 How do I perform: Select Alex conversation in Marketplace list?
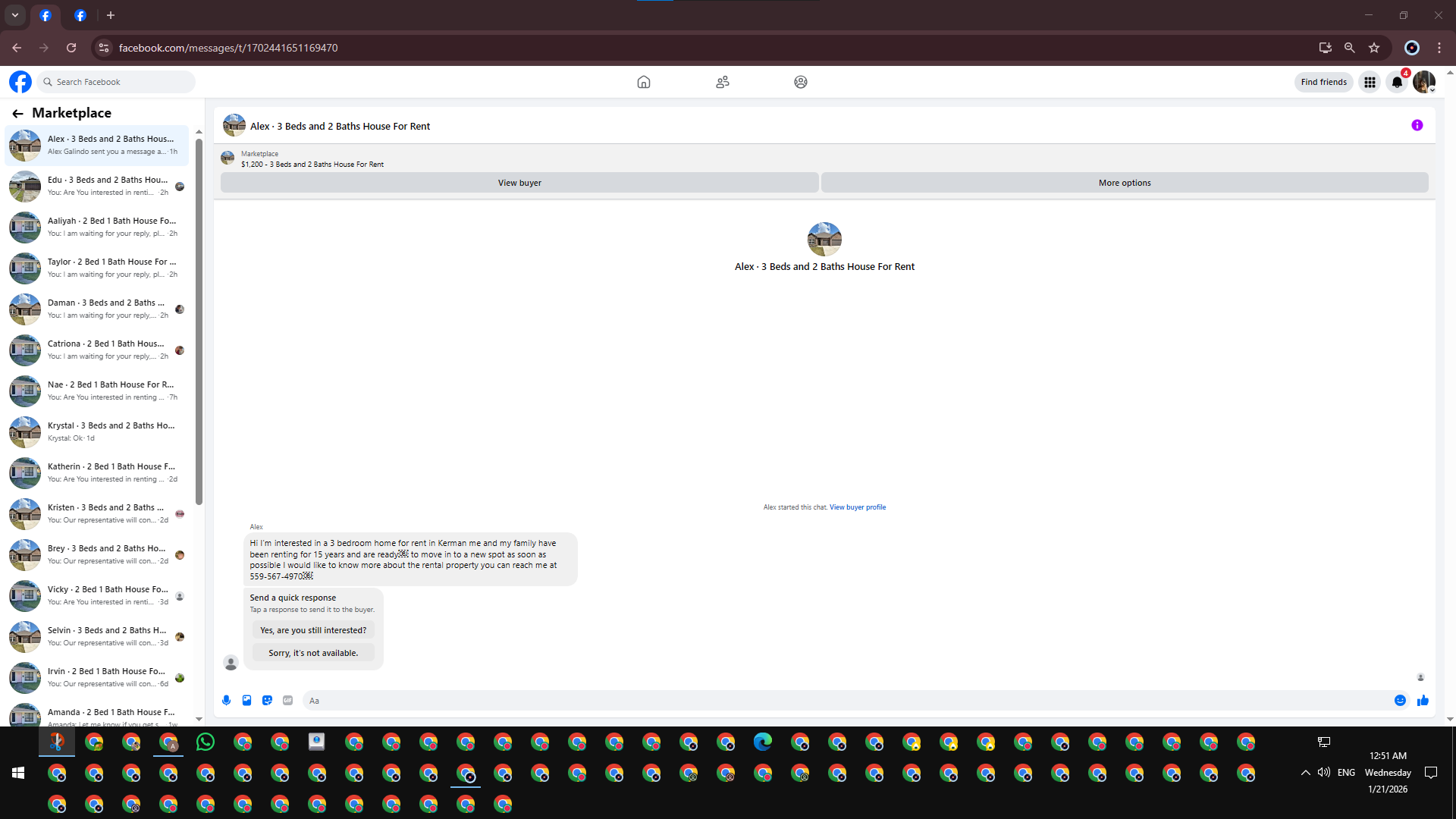click(97, 146)
